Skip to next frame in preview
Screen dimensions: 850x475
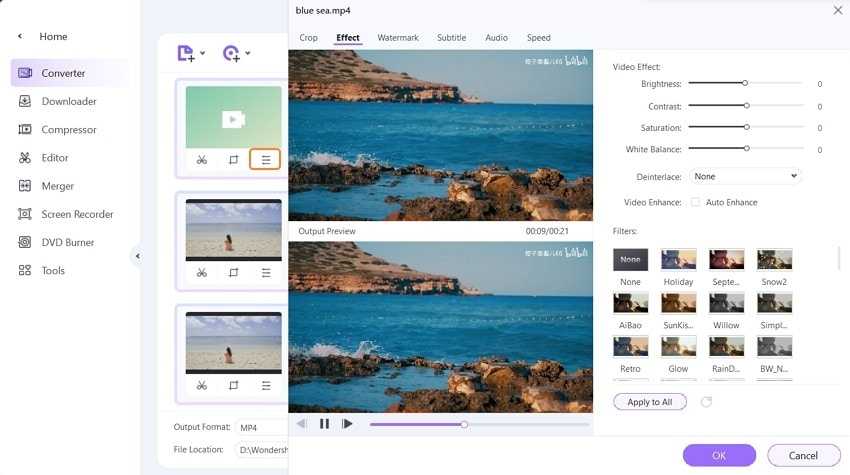point(347,424)
